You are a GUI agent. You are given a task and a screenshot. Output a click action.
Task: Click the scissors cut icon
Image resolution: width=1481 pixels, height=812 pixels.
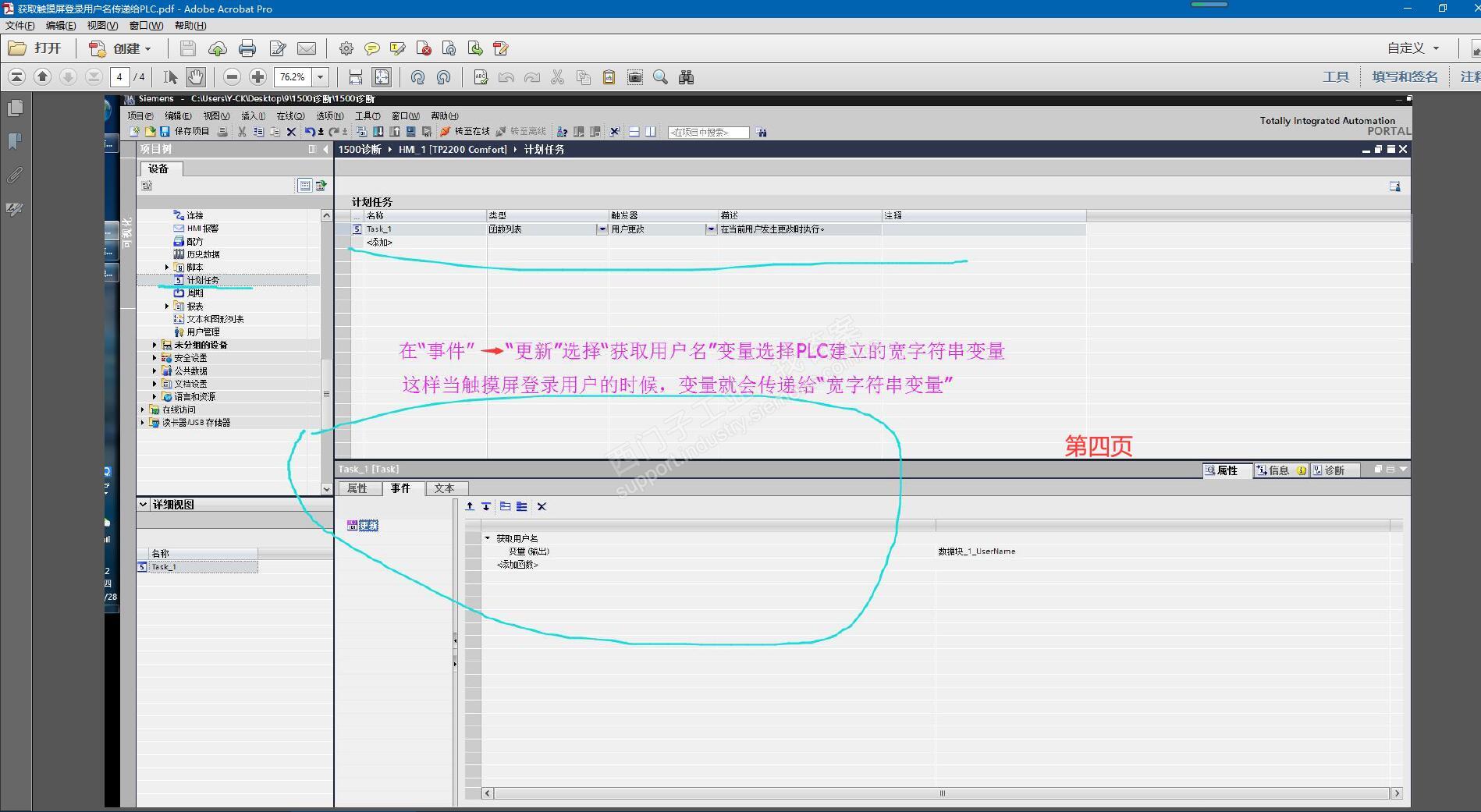tap(557, 76)
